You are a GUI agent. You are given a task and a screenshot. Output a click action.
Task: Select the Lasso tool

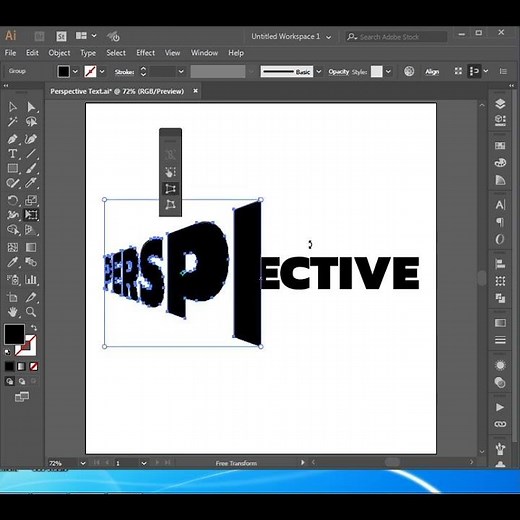31,122
